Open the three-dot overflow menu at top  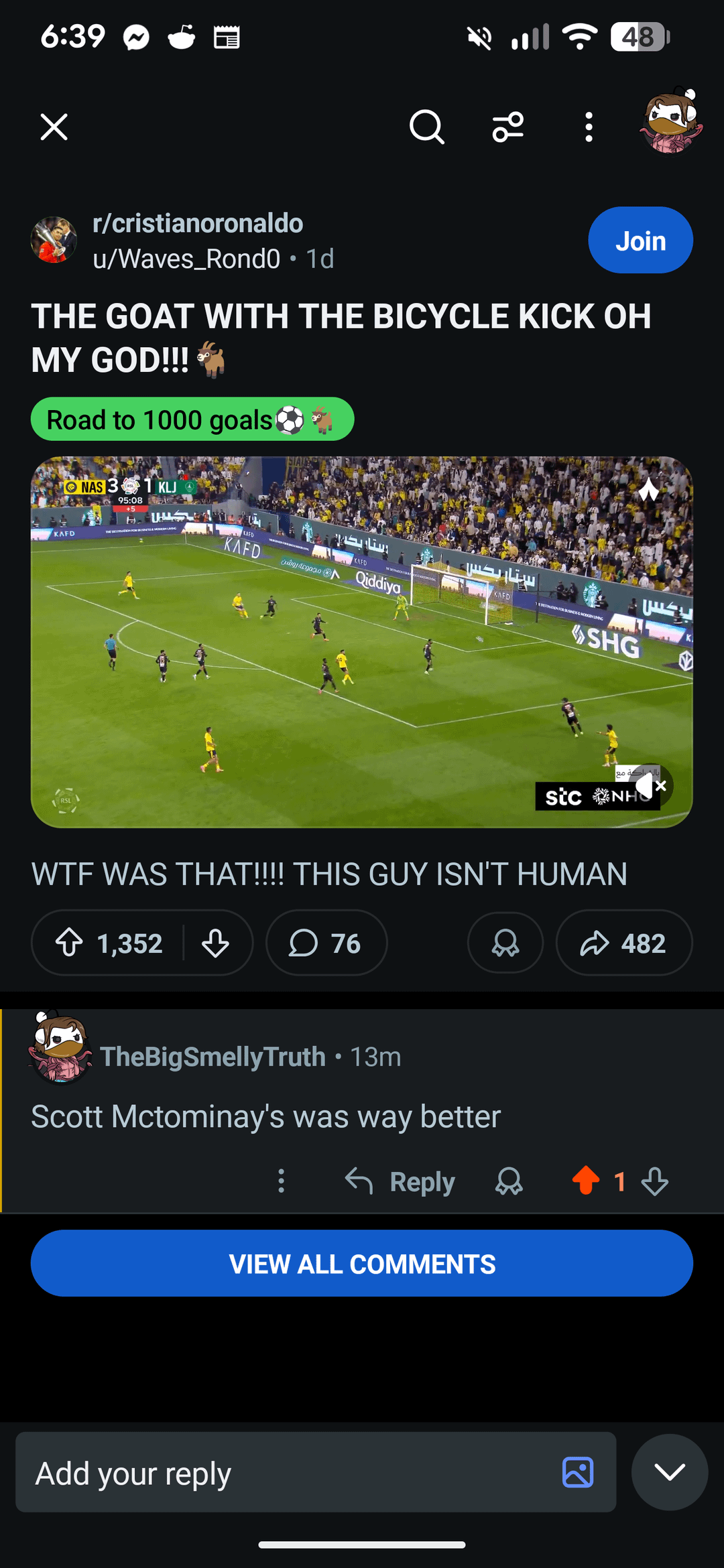[x=589, y=127]
